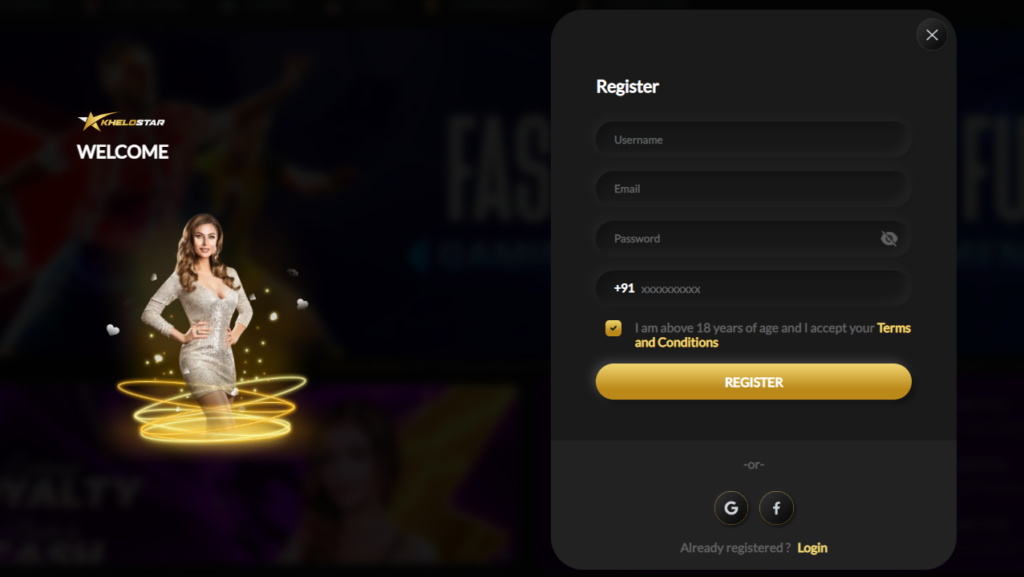
Task: Click the Register heading text
Action: [x=627, y=86]
